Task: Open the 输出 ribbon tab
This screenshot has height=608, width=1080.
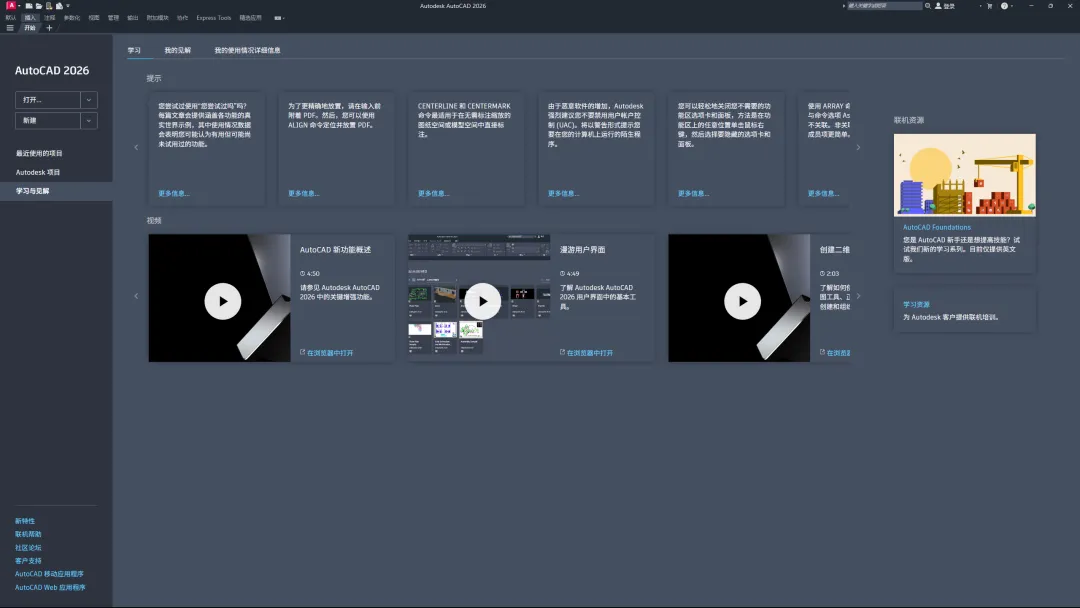Action: click(x=132, y=18)
